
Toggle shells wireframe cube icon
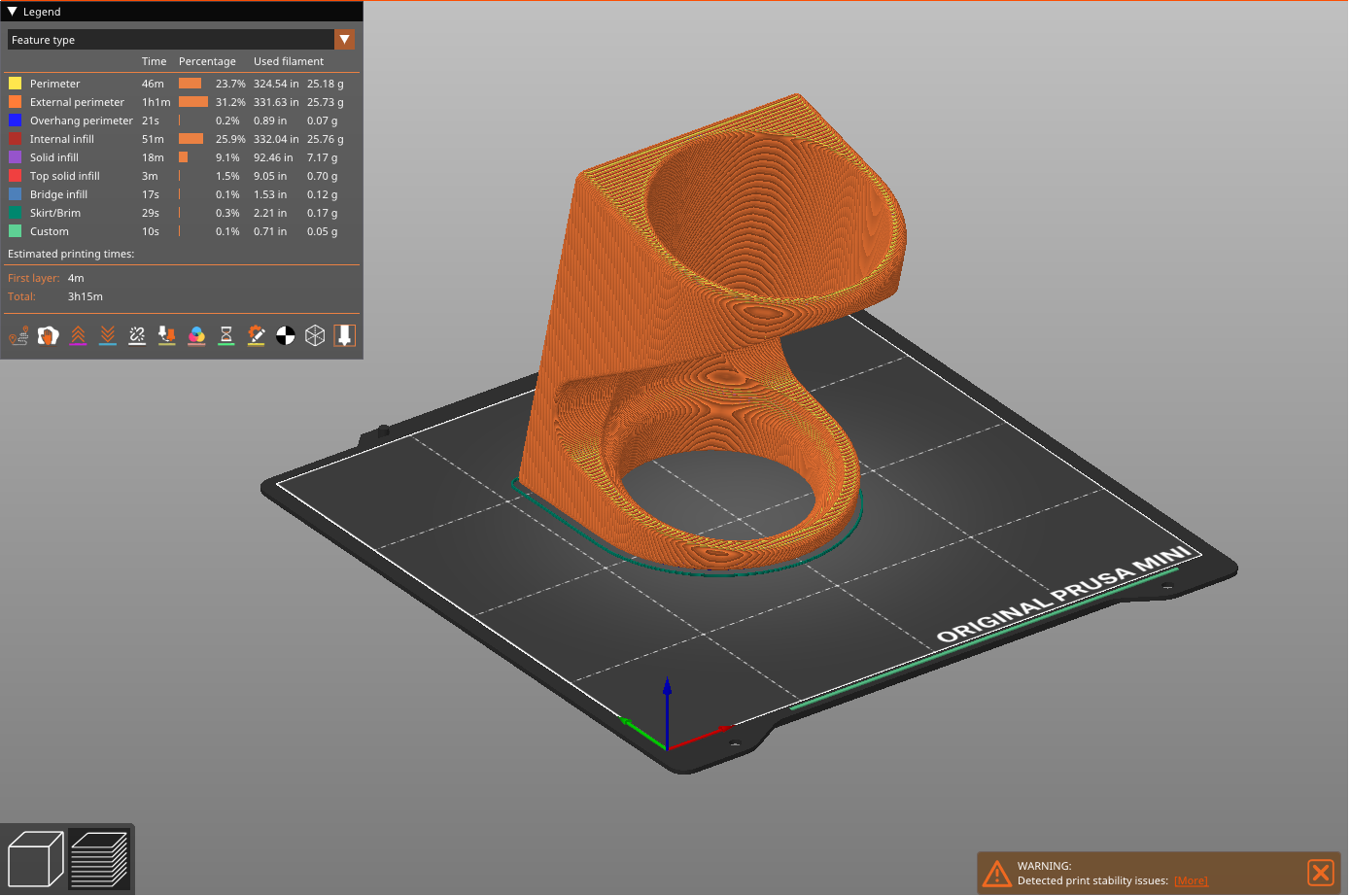315,336
